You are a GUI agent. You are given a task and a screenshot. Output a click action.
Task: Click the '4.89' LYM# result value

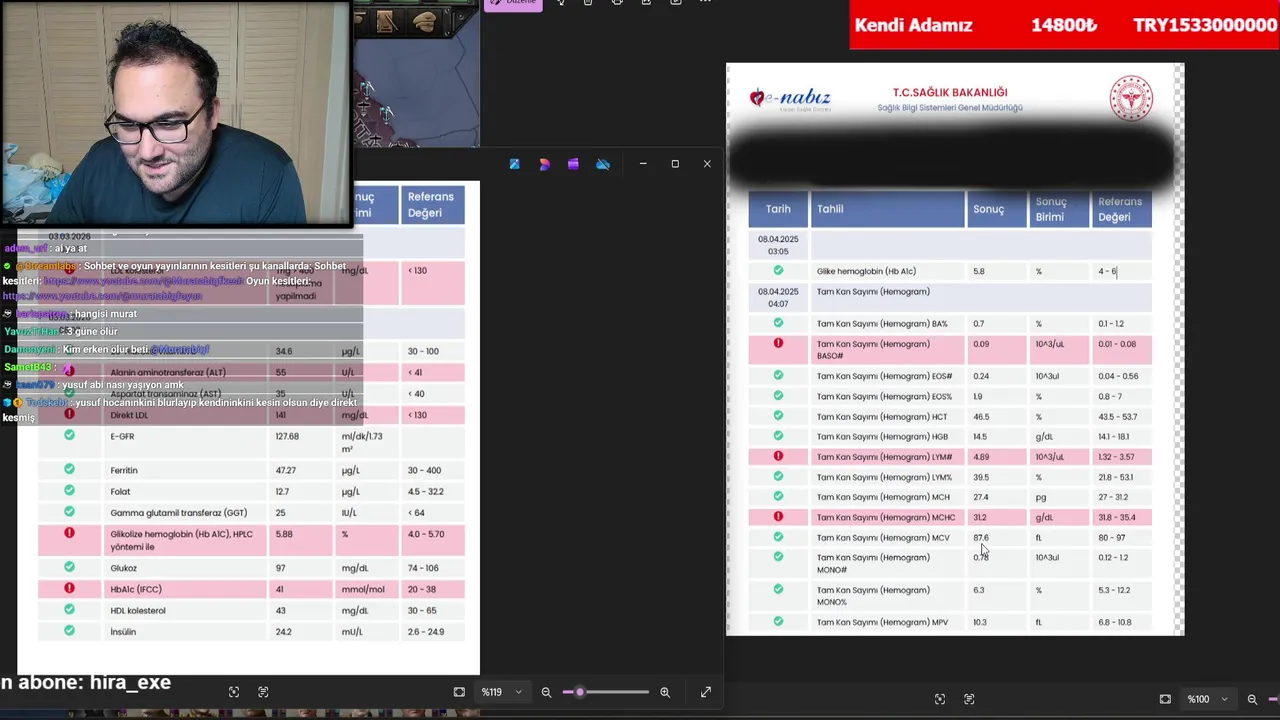click(x=981, y=457)
